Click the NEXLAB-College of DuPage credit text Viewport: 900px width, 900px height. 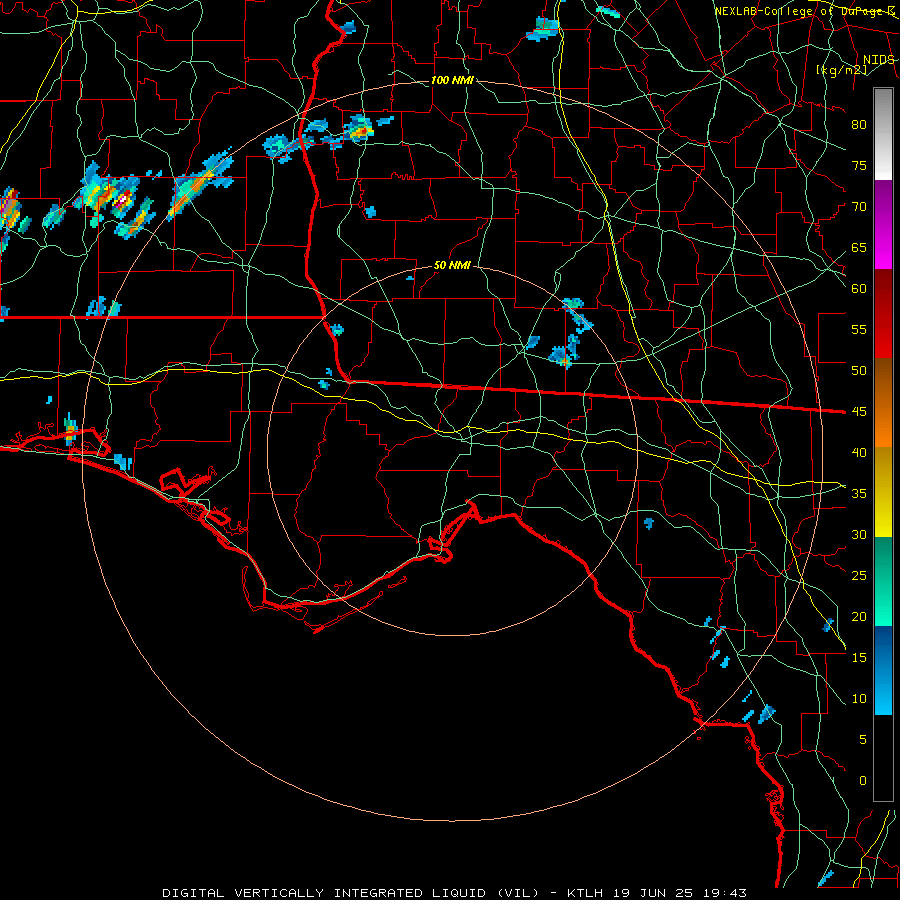coord(805,11)
